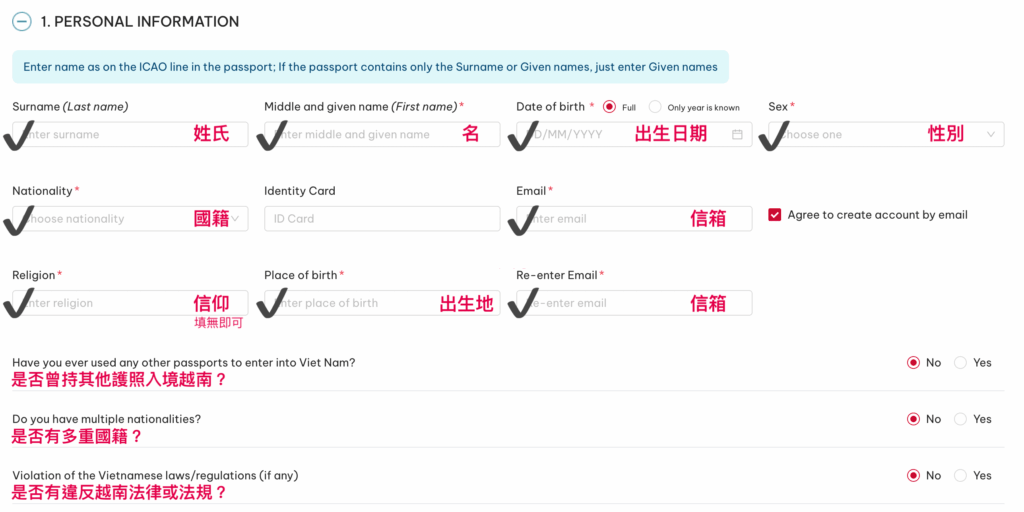This screenshot has width=1024, height=512.
Task: Collapse the Personal Information section icon
Action: (x=21, y=21)
